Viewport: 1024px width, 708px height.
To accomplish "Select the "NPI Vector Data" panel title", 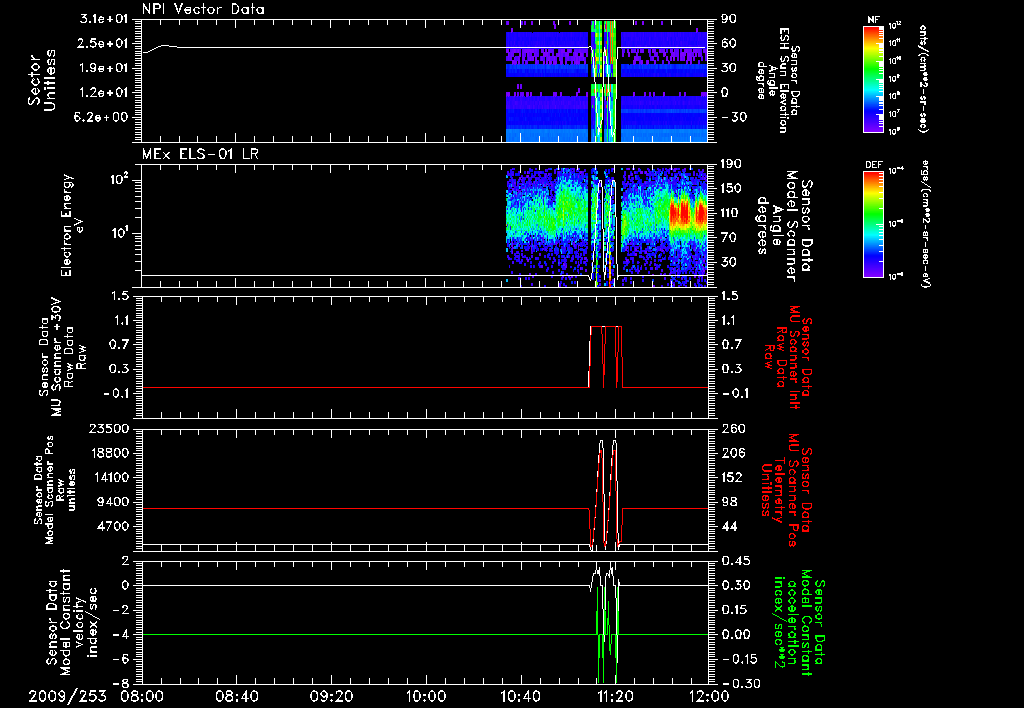I will pos(203,9).
